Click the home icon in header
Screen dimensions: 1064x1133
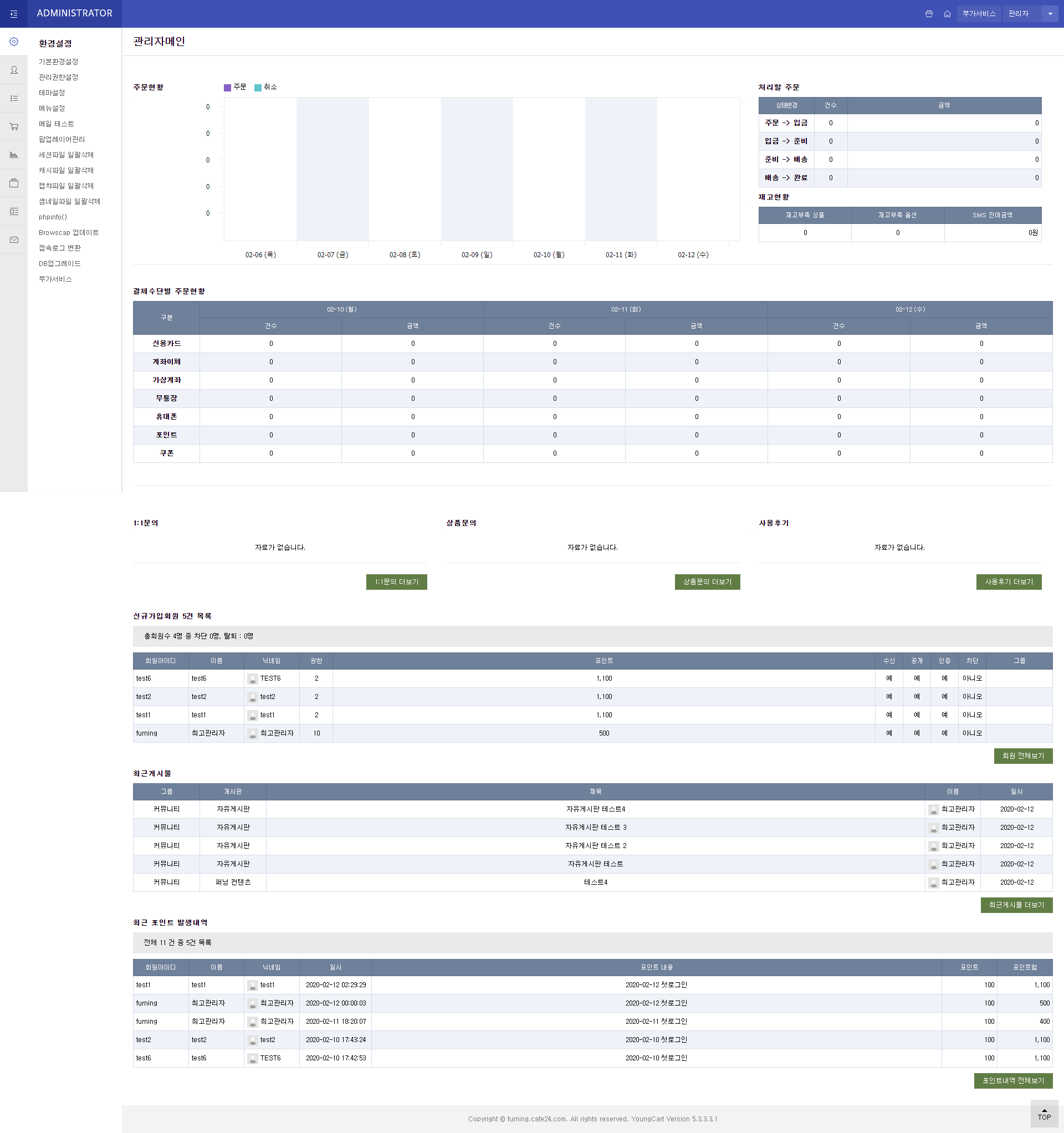[947, 14]
